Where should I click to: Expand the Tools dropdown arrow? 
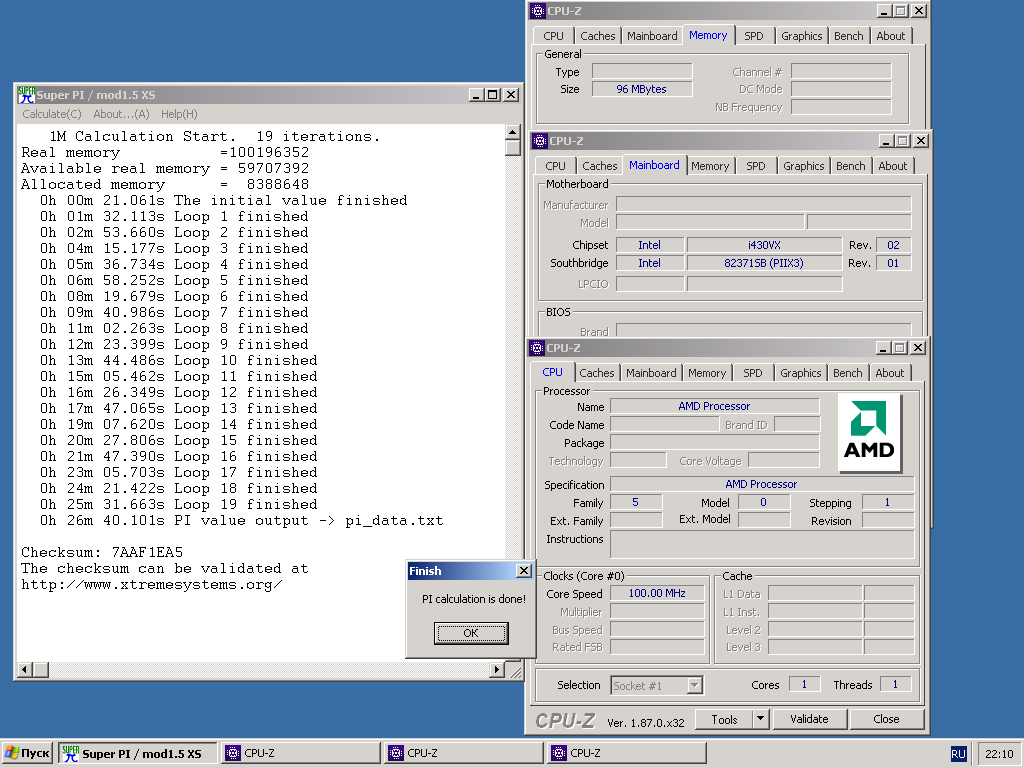point(760,719)
